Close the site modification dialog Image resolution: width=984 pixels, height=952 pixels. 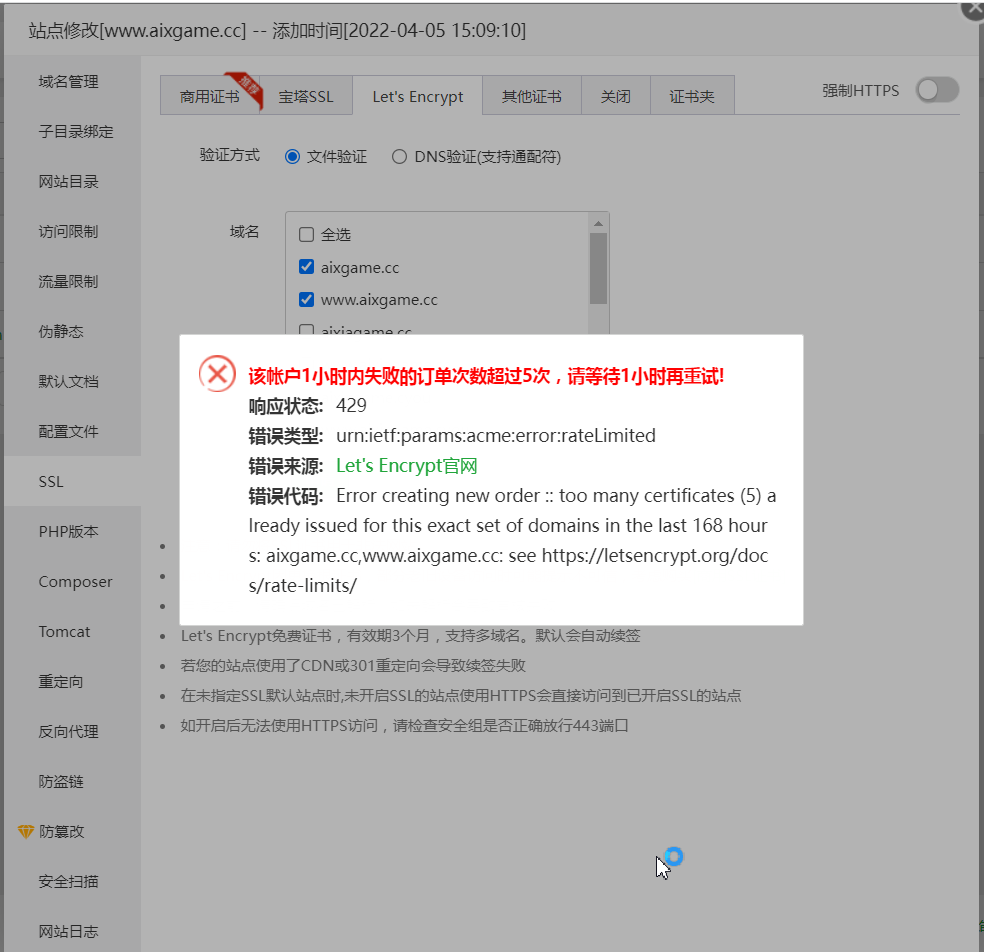[x=974, y=9]
